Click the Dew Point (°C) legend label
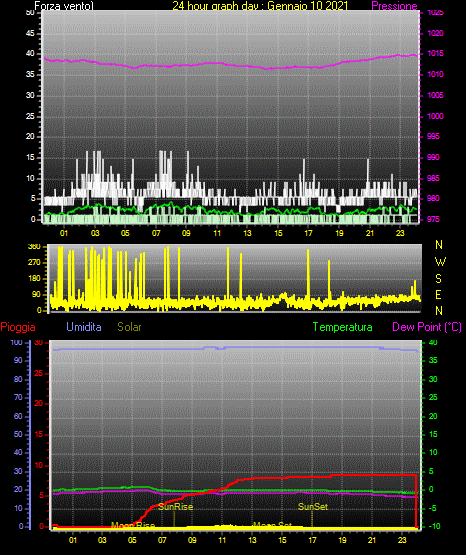The height and width of the screenshot is (555, 466). point(427,327)
